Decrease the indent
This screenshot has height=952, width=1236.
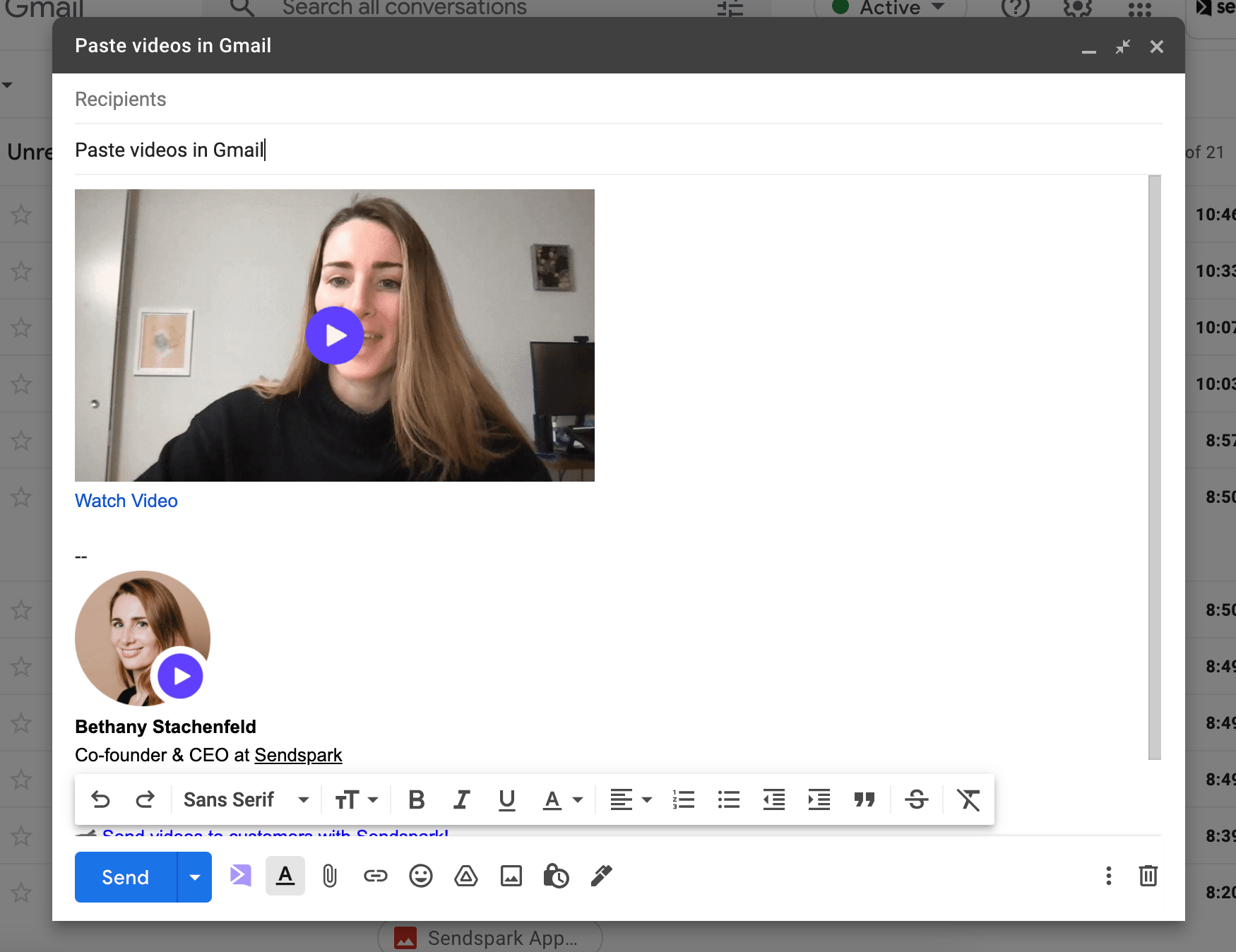pos(774,799)
